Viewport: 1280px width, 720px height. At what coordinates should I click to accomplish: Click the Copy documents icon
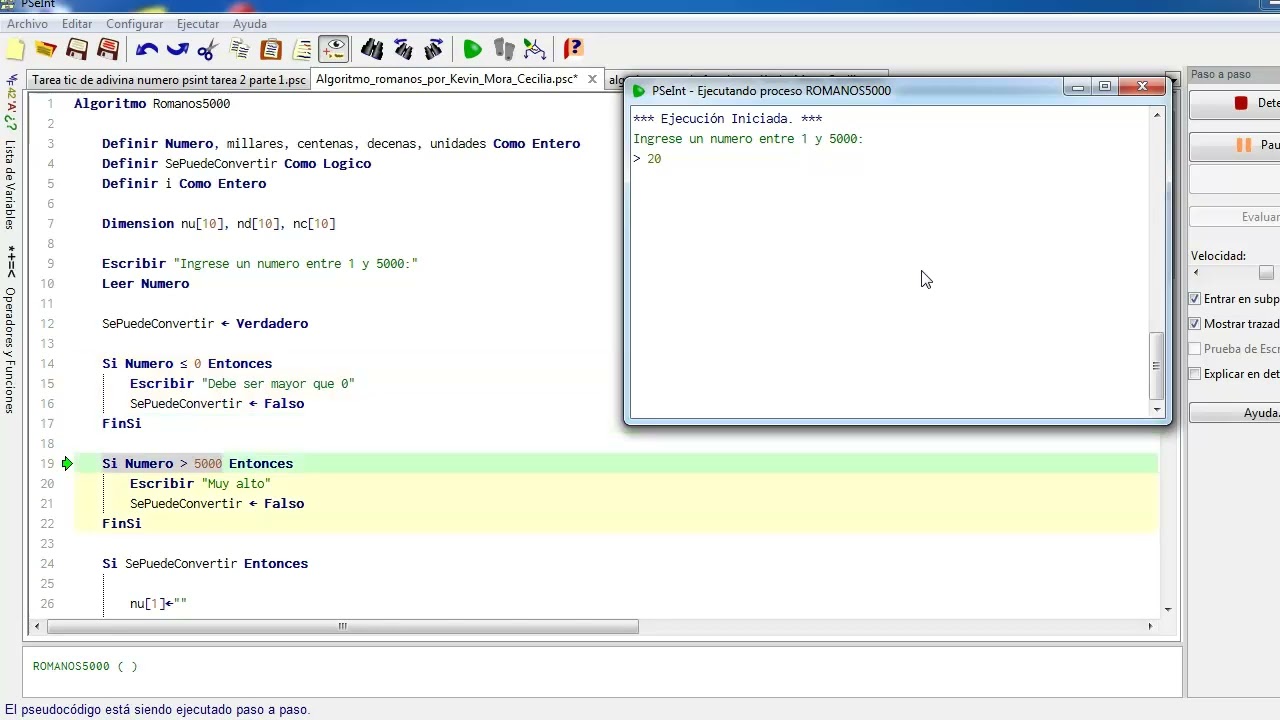point(239,49)
